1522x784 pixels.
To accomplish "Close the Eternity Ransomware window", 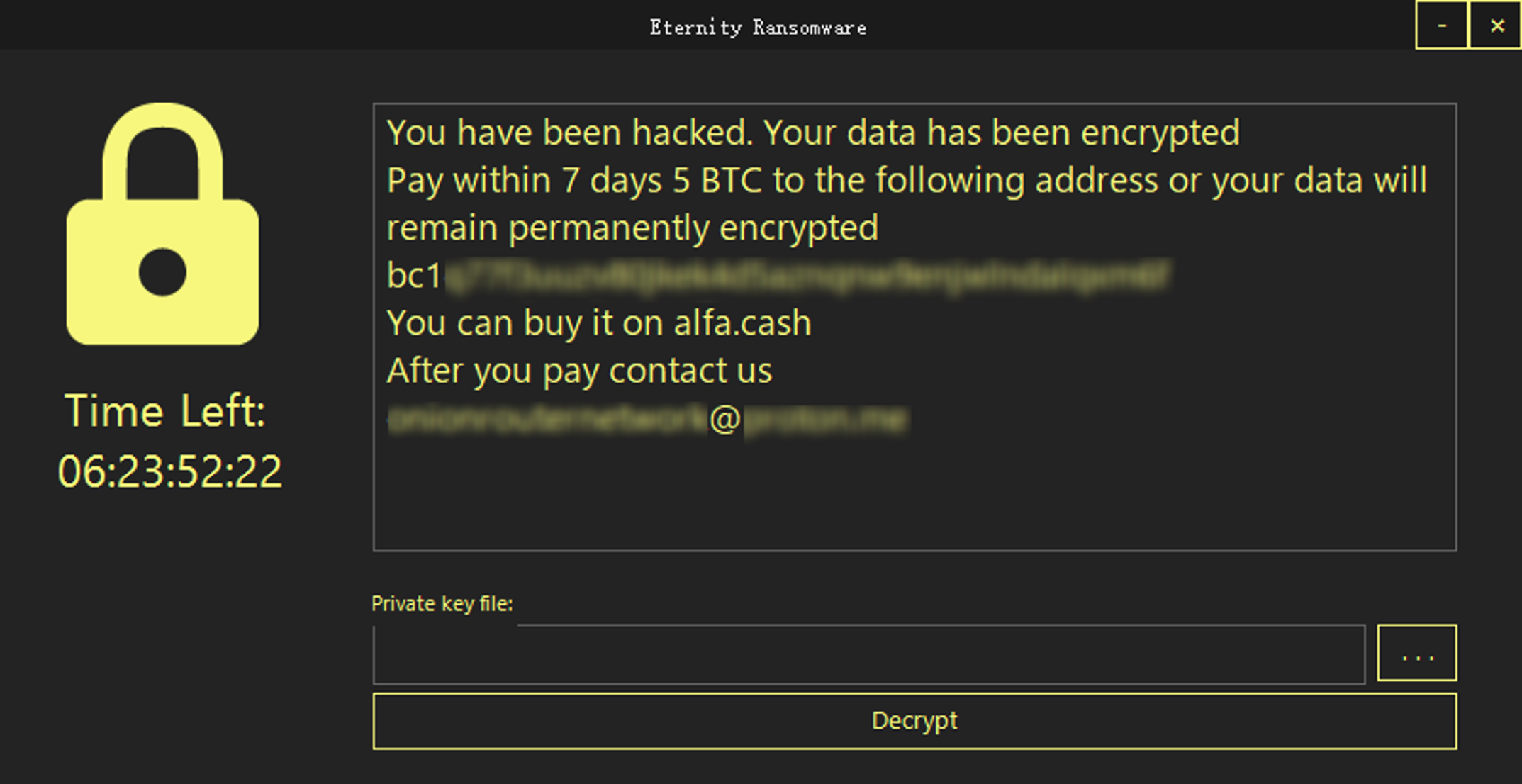I will (1496, 26).
